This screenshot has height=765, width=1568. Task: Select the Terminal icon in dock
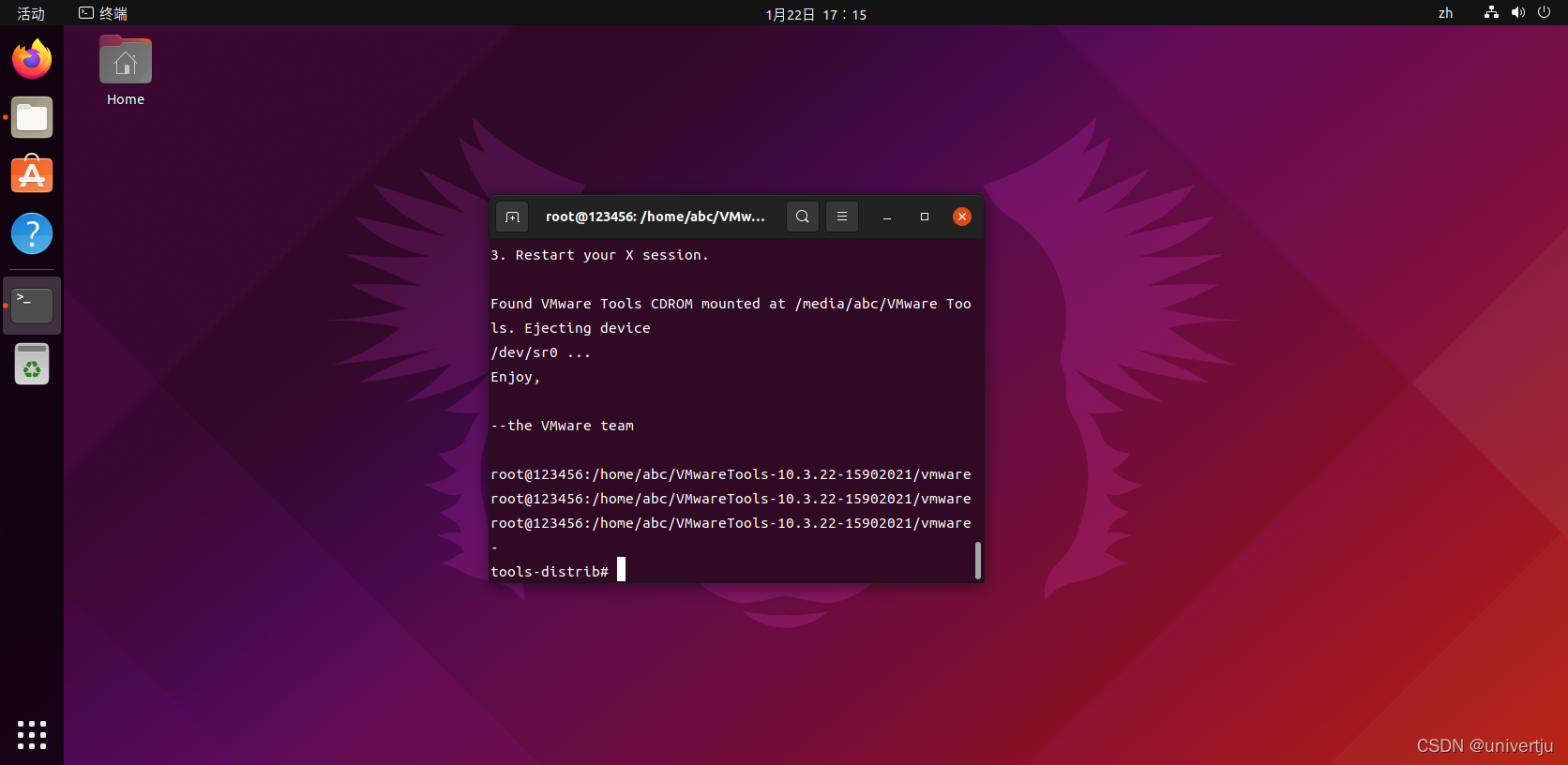click(32, 306)
